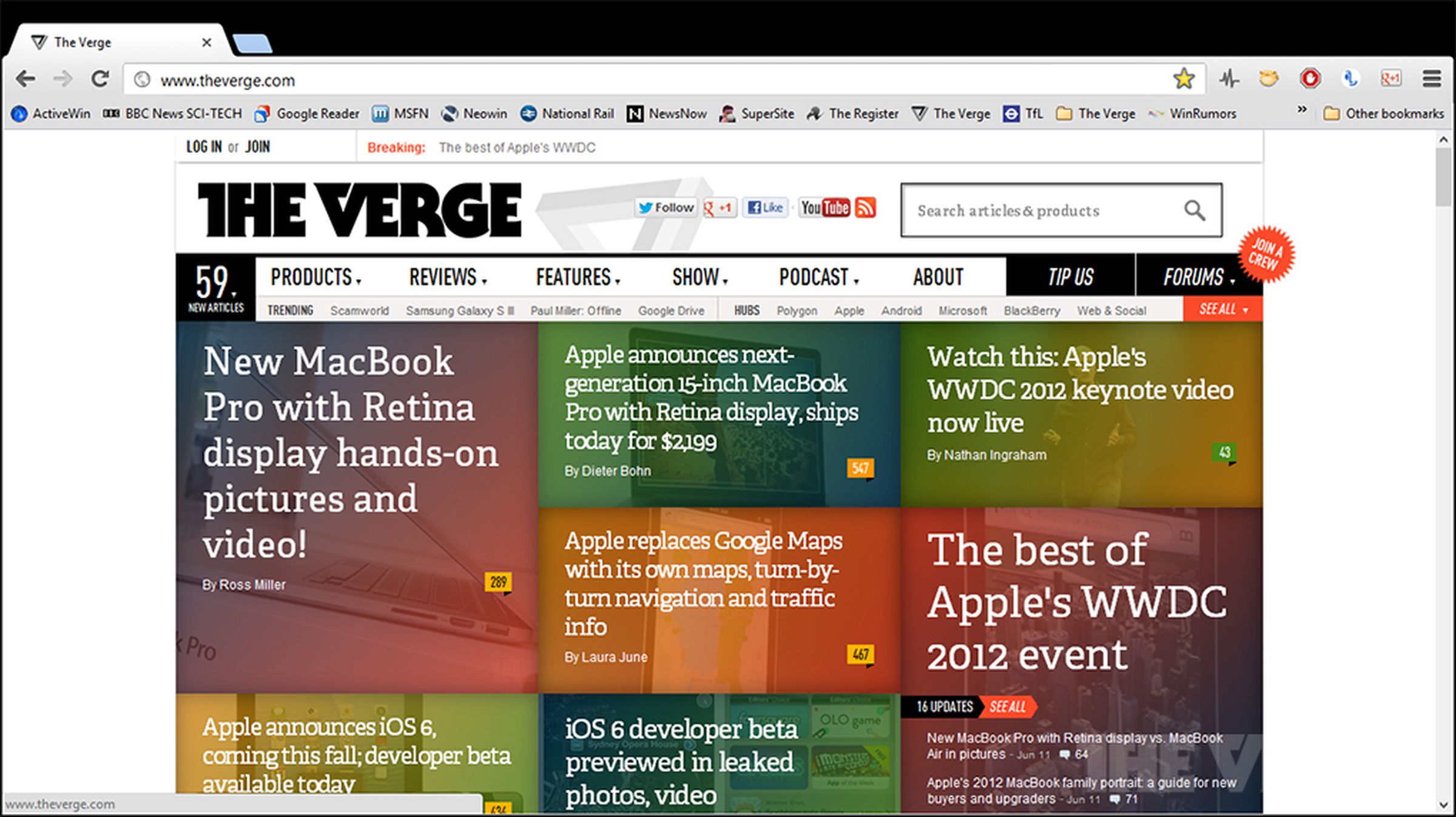Click the LOG IN link
This screenshot has width=1456, height=817.
pos(204,147)
